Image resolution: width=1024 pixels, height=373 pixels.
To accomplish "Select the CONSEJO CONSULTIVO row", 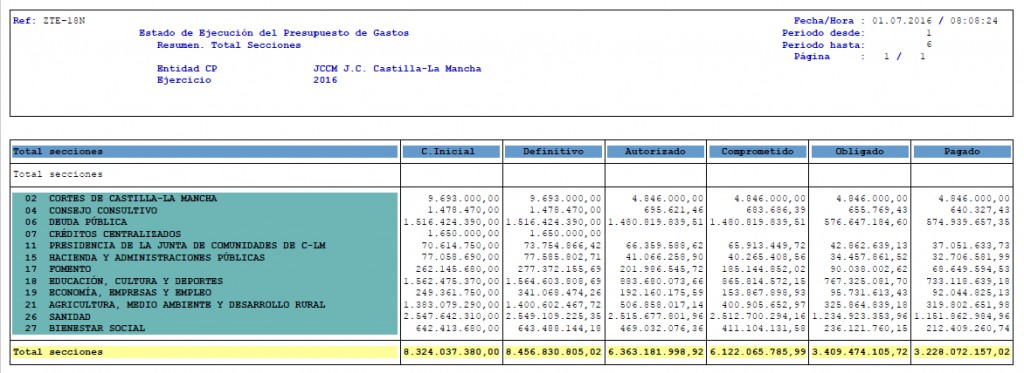I will point(204,210).
